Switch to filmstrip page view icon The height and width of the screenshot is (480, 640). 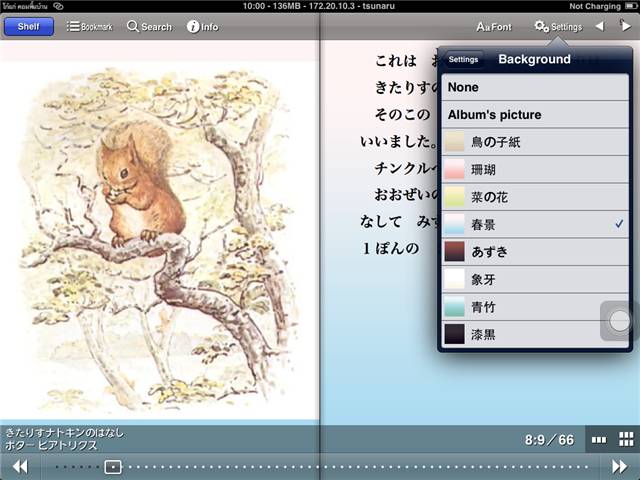pyautogui.click(x=599, y=440)
